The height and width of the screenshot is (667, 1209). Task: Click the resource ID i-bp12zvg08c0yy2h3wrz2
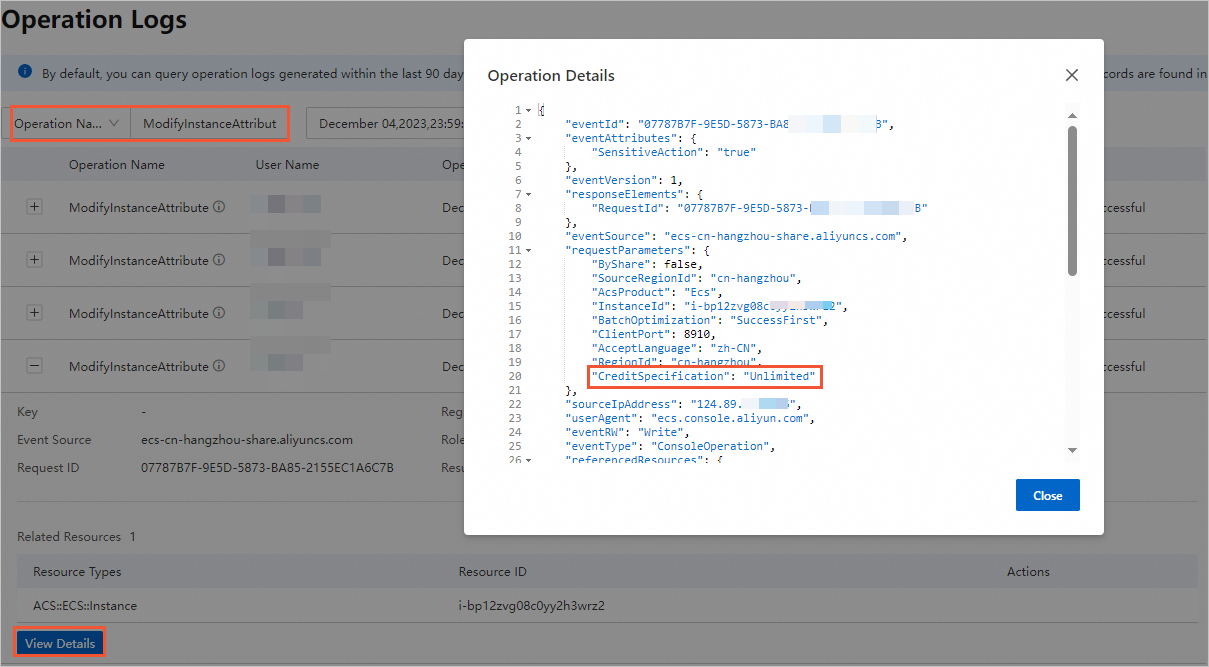pos(531,605)
